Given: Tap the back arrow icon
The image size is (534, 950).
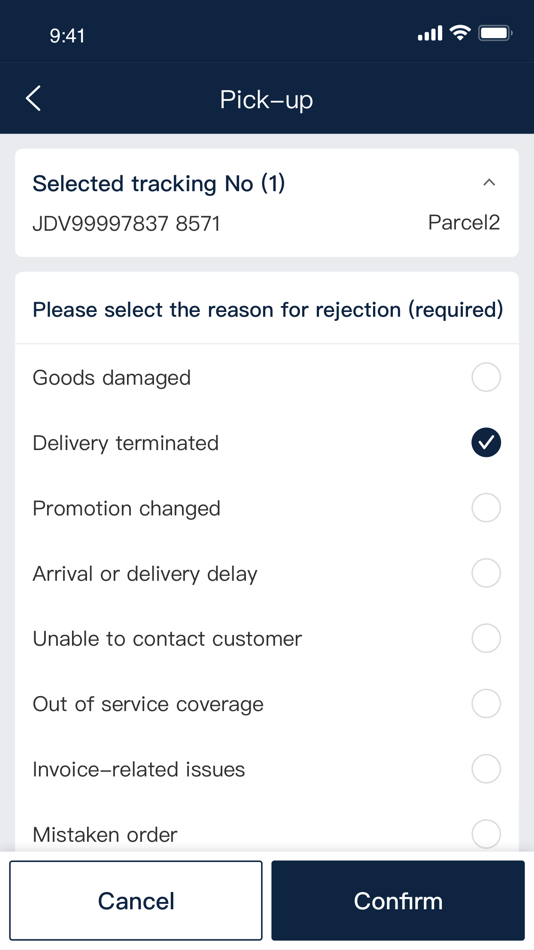Looking at the screenshot, I should click(x=33, y=98).
